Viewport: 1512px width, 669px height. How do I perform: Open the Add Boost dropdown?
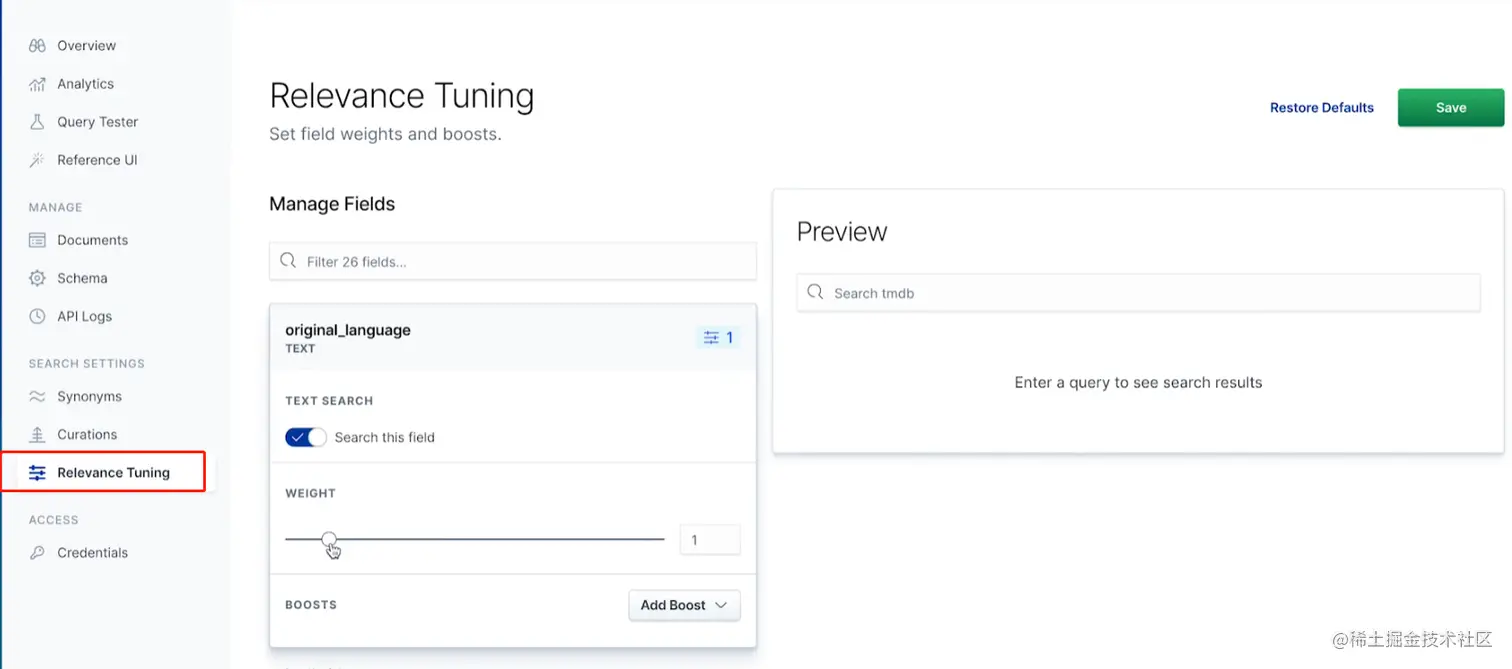685,605
